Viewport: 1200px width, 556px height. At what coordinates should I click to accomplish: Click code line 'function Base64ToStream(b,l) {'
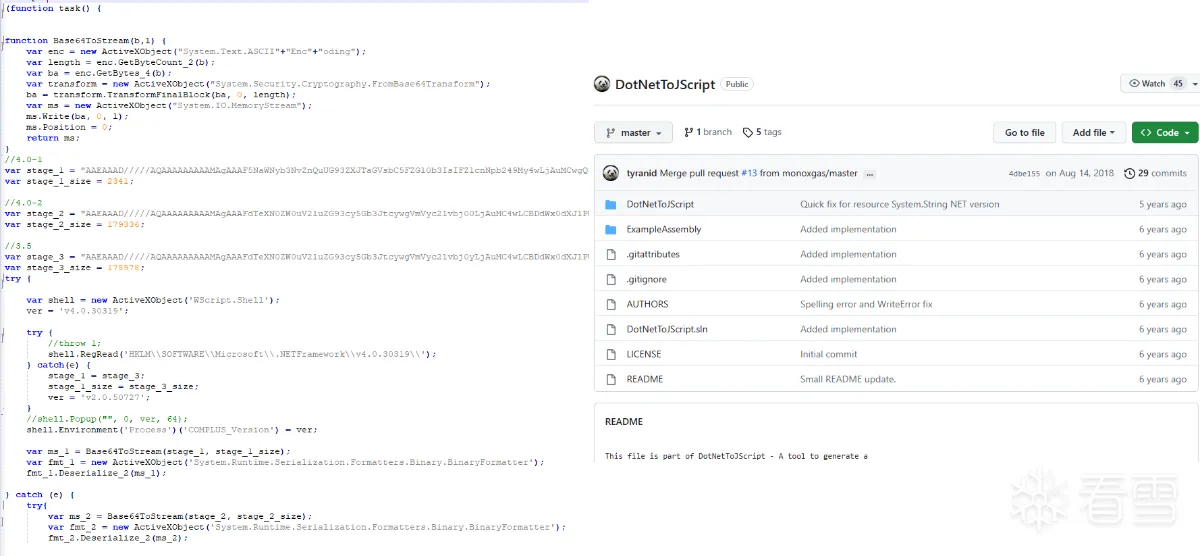[x=85, y=40]
